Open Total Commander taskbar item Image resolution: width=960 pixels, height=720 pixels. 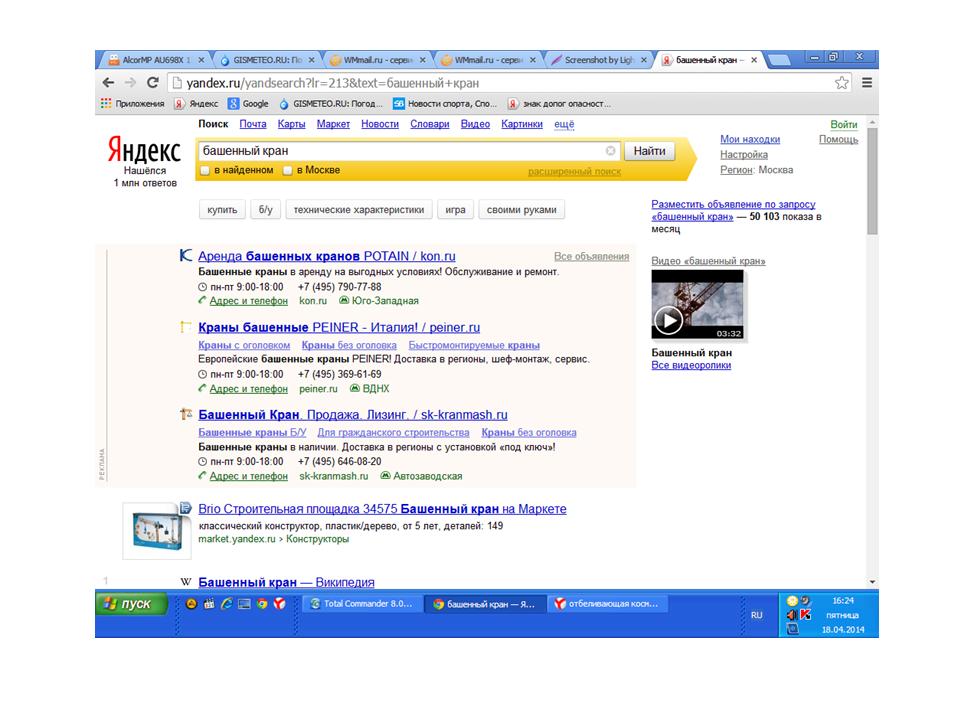(x=362, y=604)
